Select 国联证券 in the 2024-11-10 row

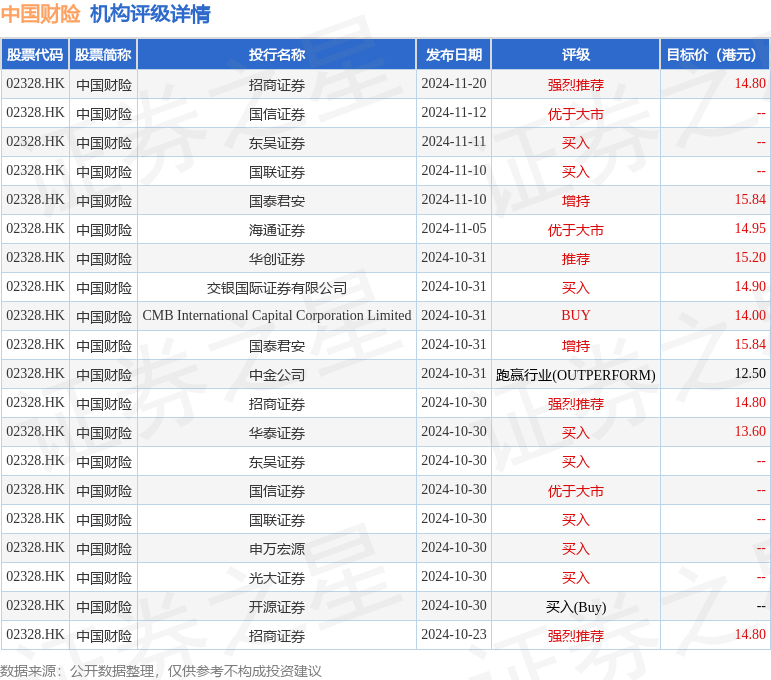tap(277, 172)
